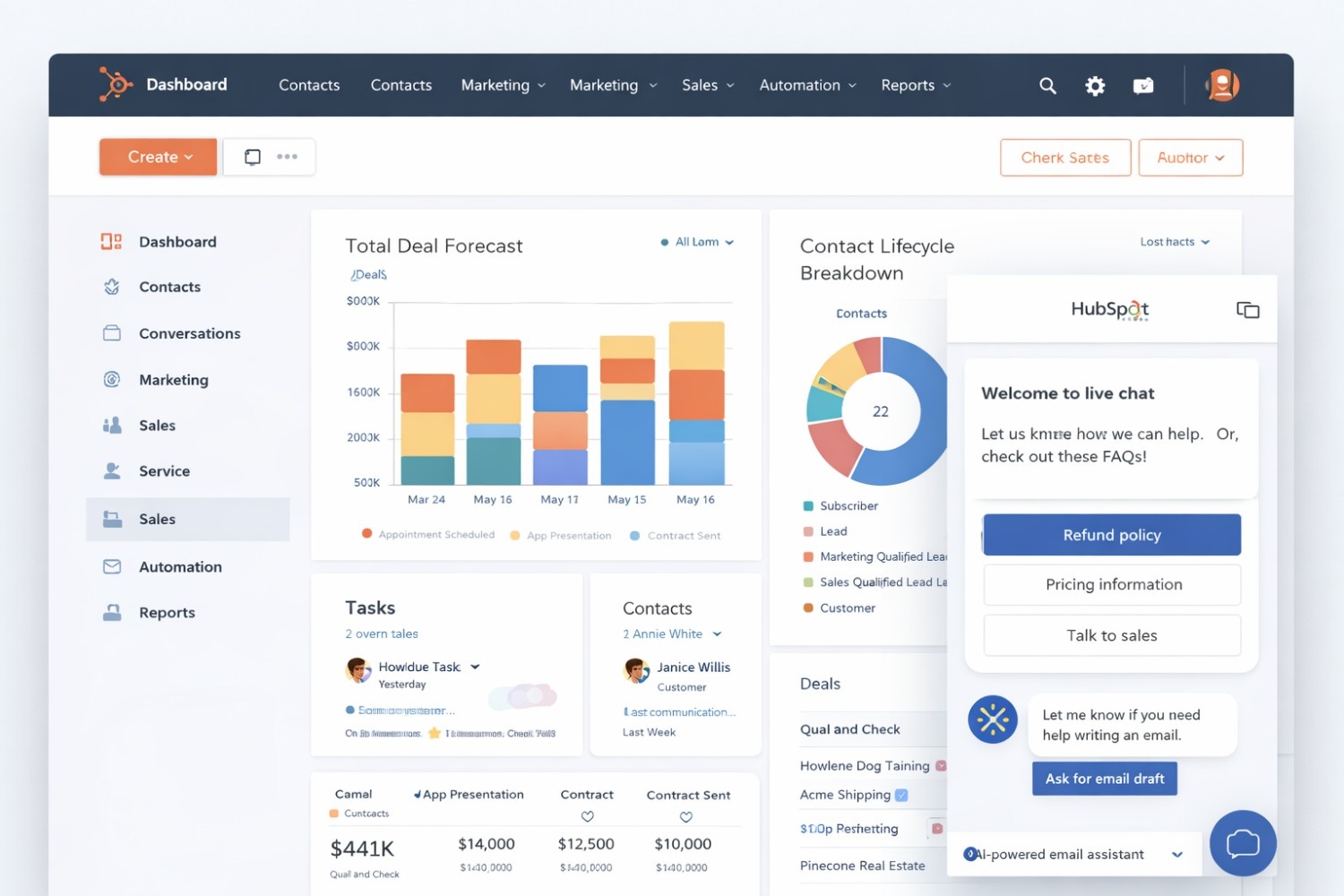Click the copy icon in HubSpot chat header
This screenshot has height=896, width=1344.
pos(1247,309)
